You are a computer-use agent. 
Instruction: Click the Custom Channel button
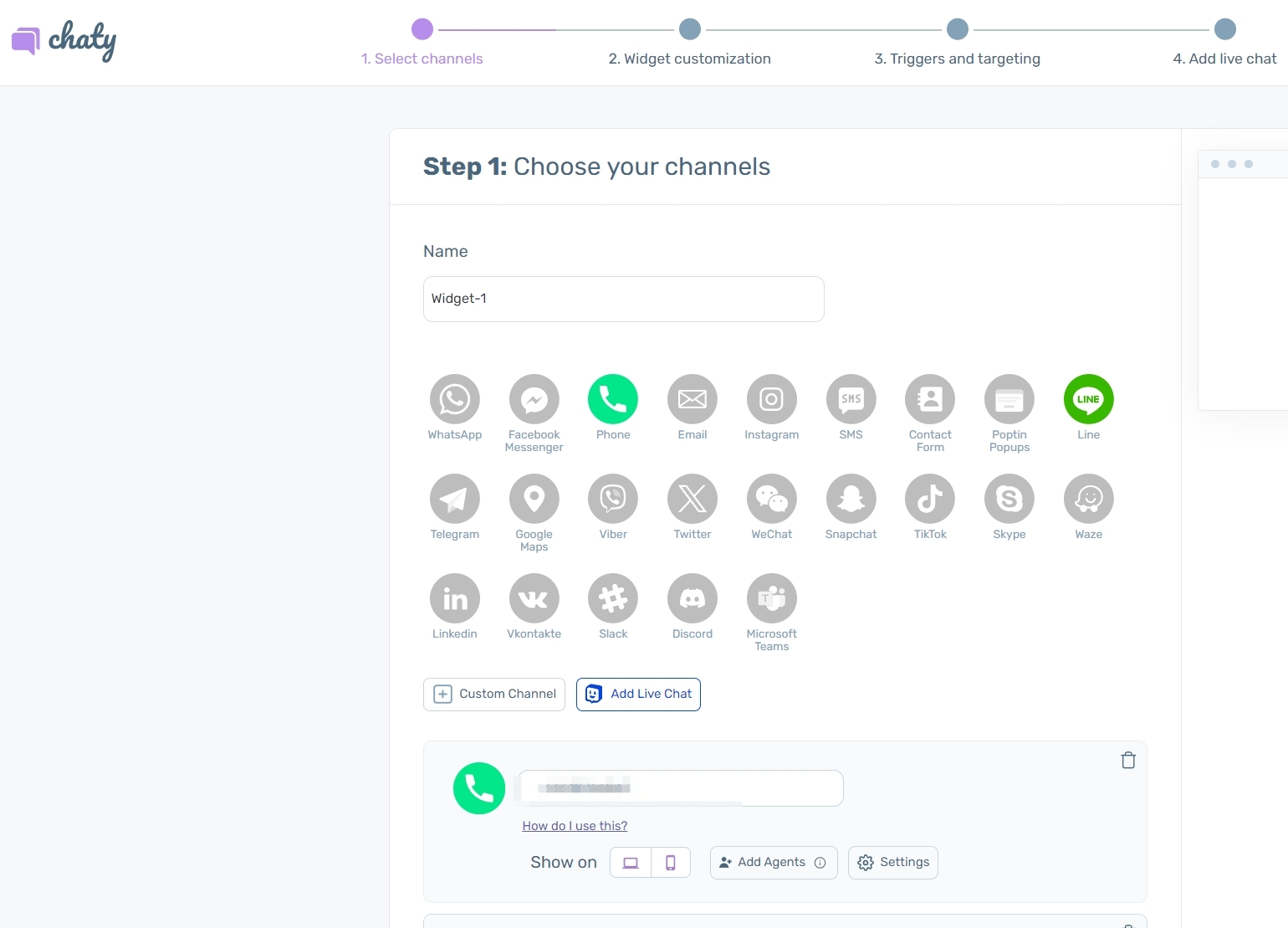click(x=493, y=695)
